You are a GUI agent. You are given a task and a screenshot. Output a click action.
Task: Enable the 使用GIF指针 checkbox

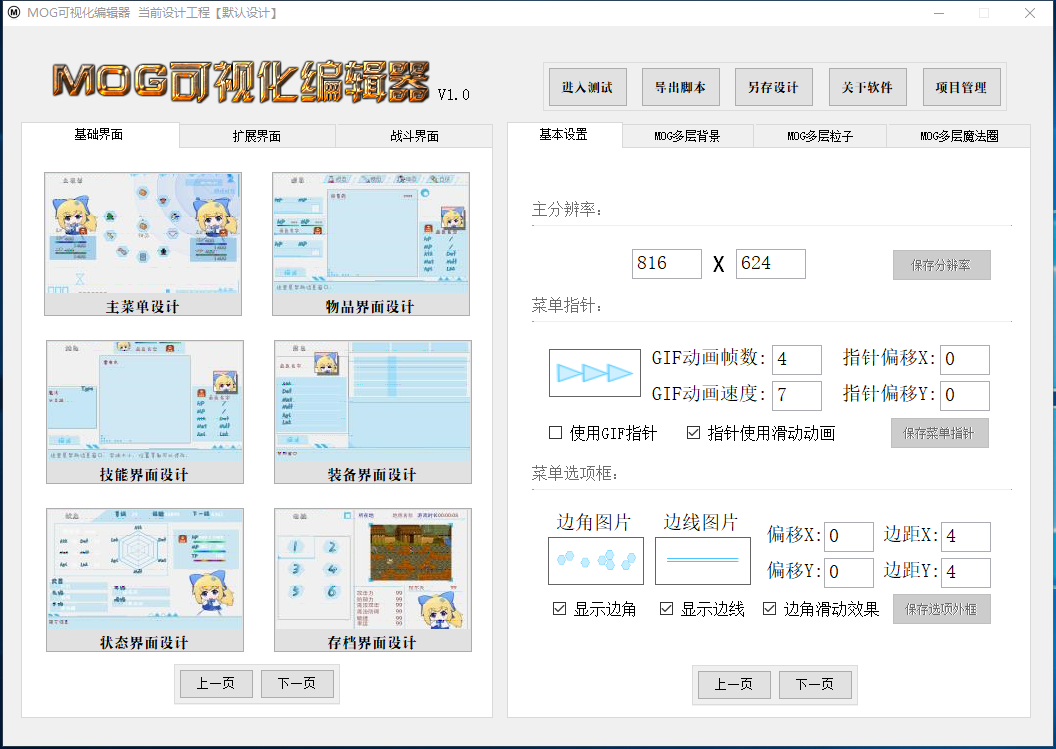[556, 433]
